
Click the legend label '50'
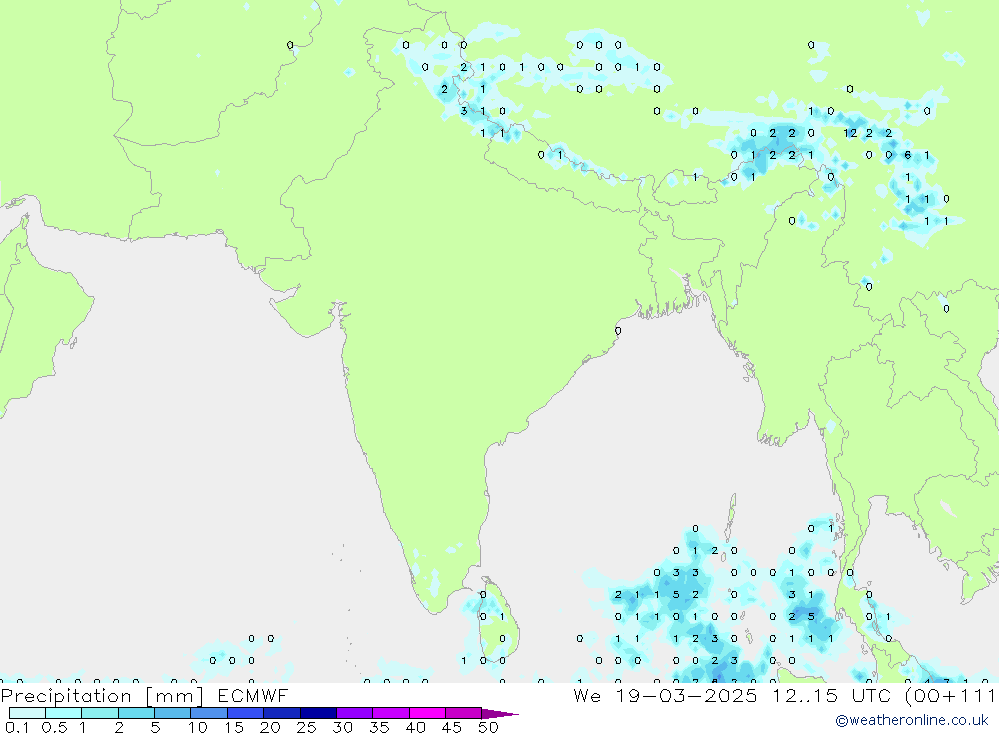[488, 727]
